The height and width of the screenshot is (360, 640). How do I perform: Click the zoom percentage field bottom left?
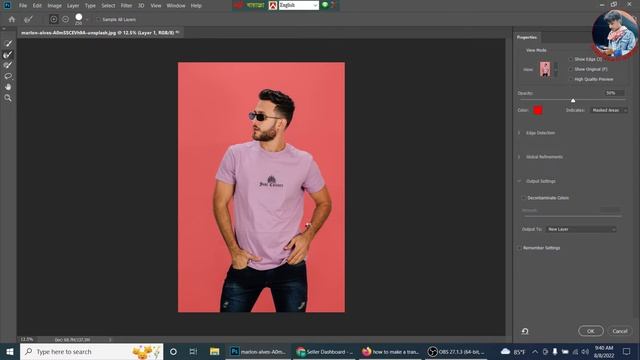click(27, 339)
